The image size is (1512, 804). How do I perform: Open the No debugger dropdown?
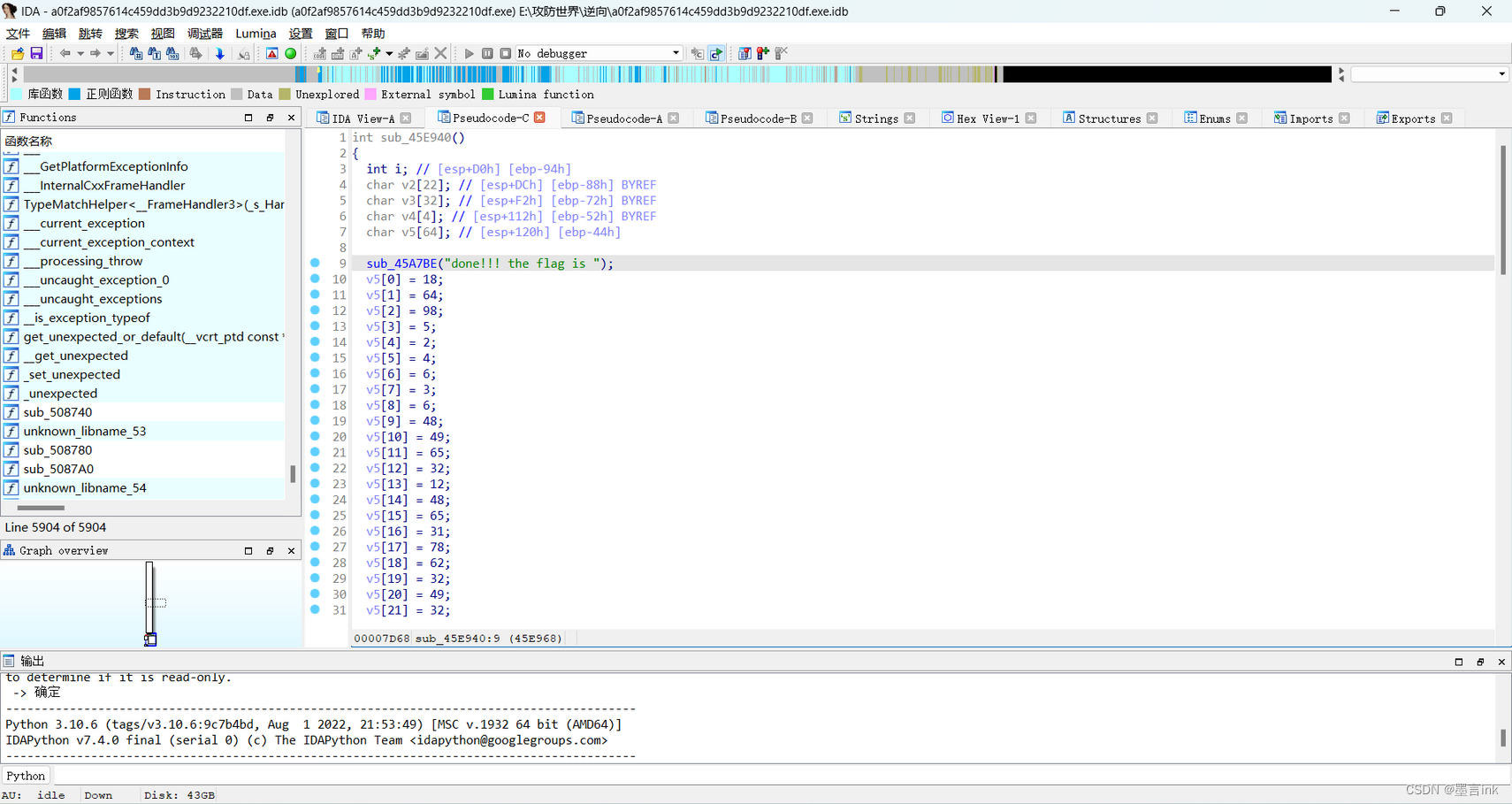675,52
